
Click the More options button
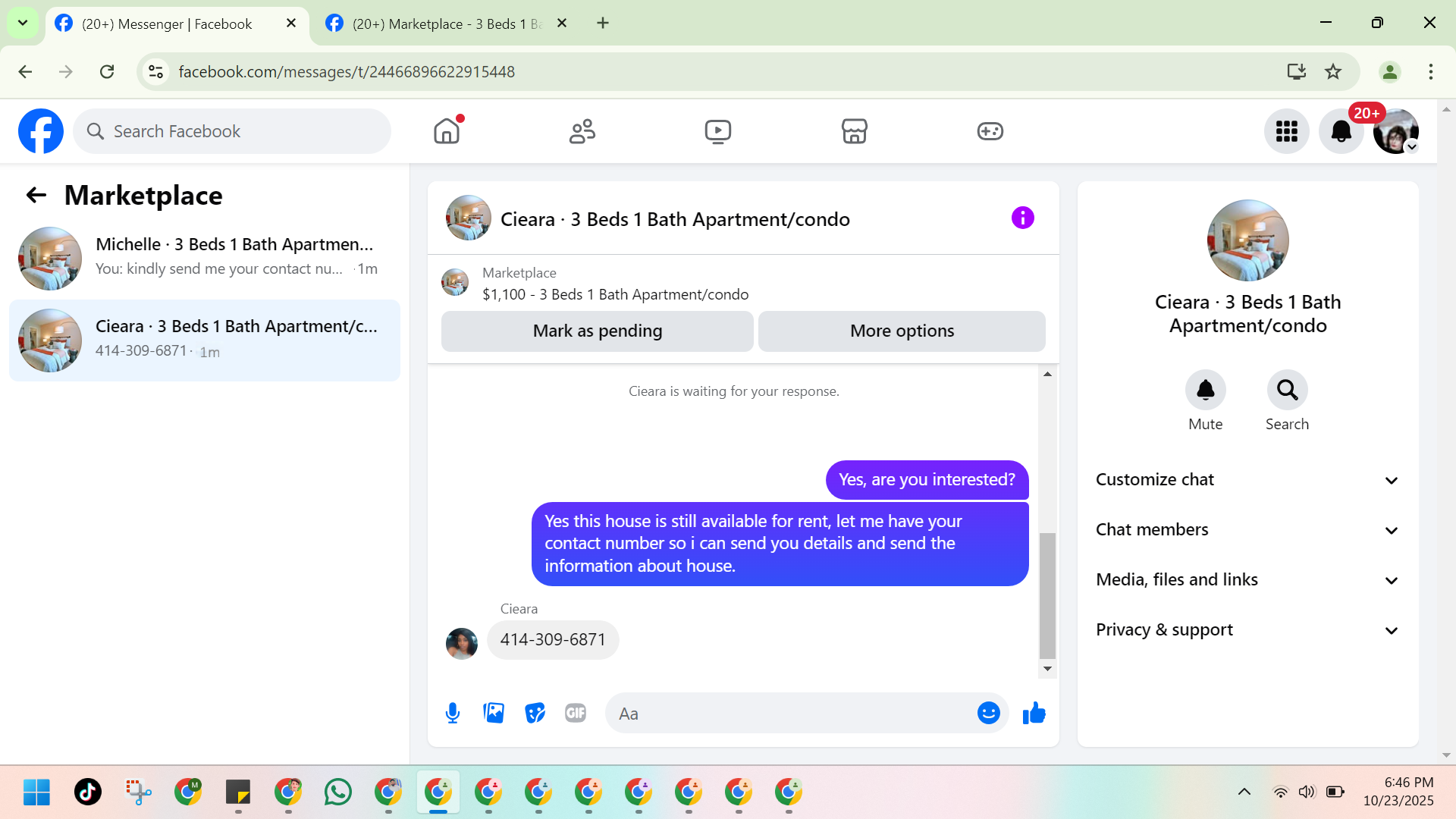coord(901,331)
